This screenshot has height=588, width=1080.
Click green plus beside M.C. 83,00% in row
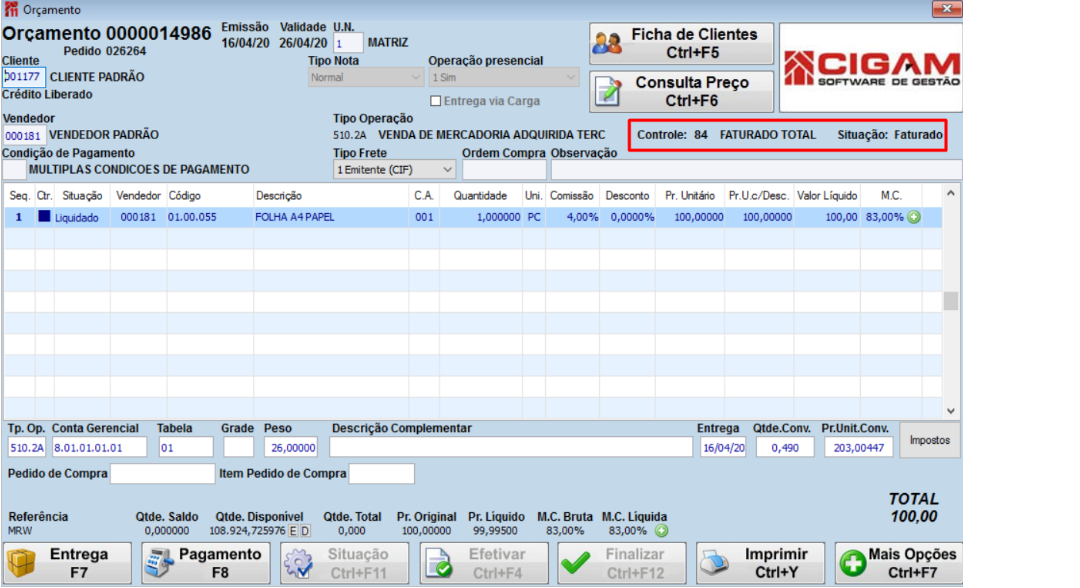914,217
